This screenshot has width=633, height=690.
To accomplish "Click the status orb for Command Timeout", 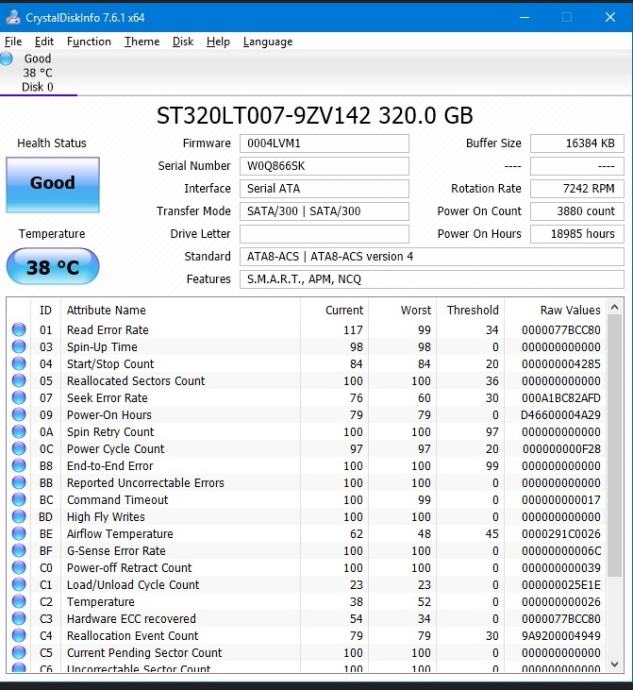I will 19,499.
